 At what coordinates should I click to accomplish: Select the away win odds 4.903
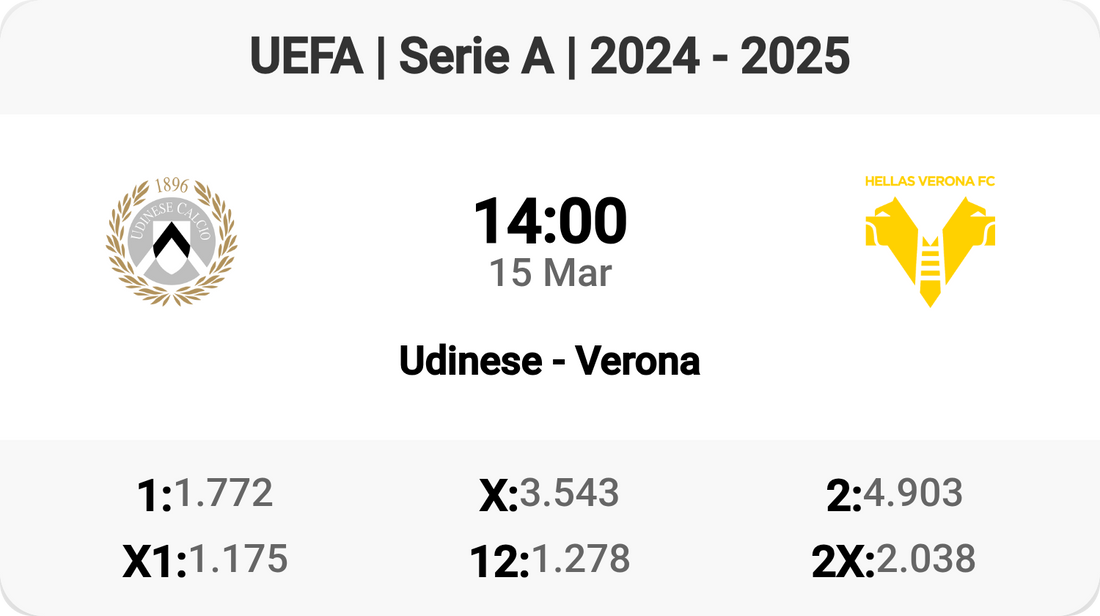(x=913, y=492)
